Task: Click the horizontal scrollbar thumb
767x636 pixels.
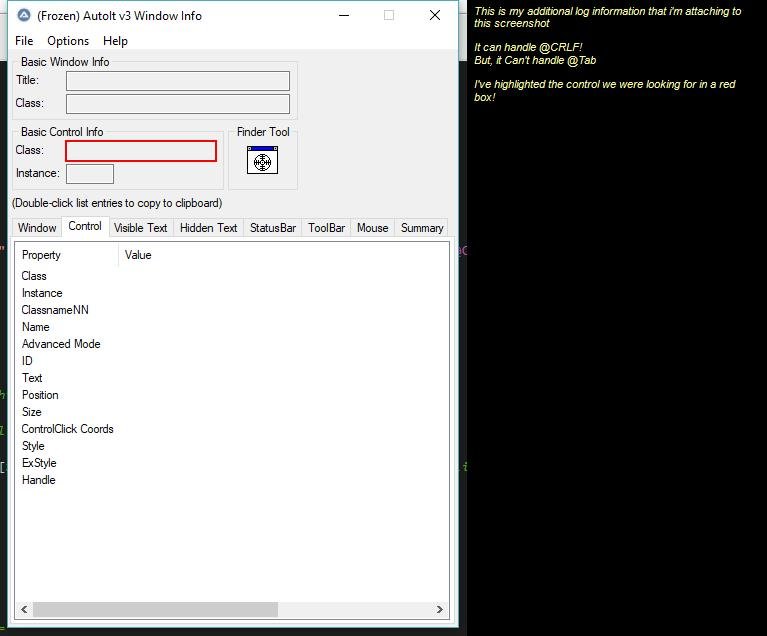Action: pos(155,609)
